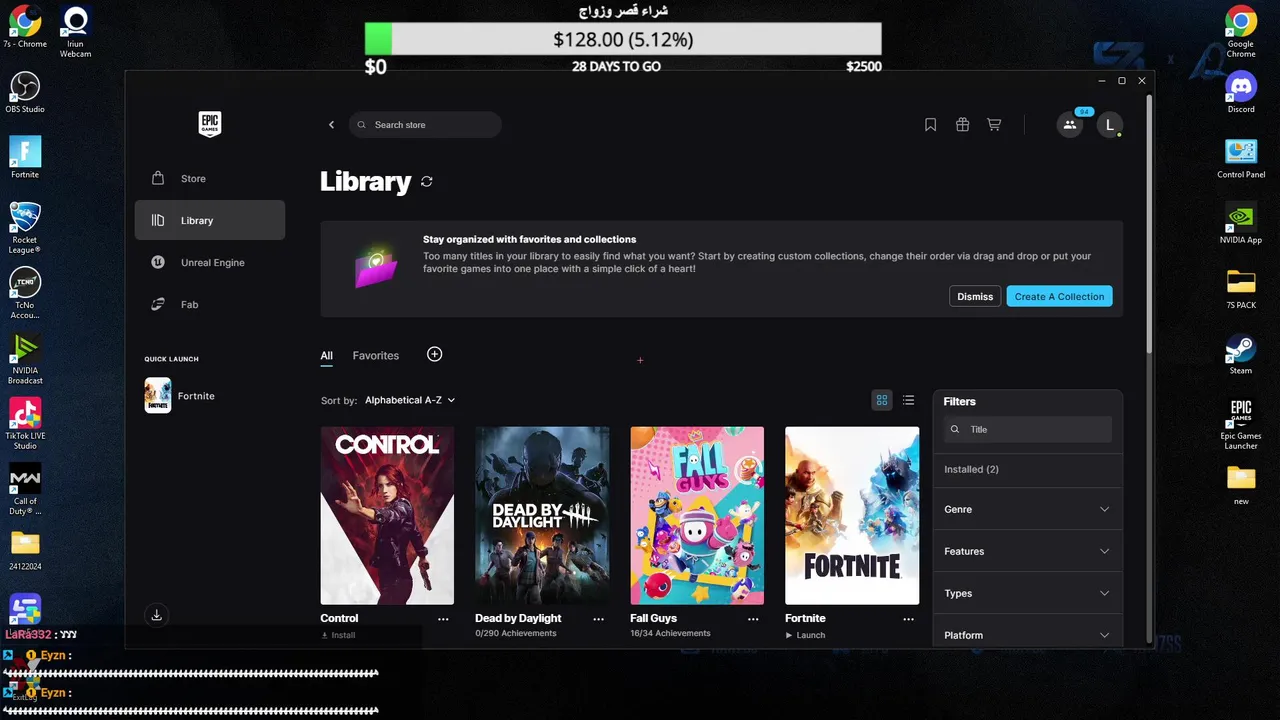Click Install under Control
This screenshot has height=720, width=1280.
pos(338,635)
